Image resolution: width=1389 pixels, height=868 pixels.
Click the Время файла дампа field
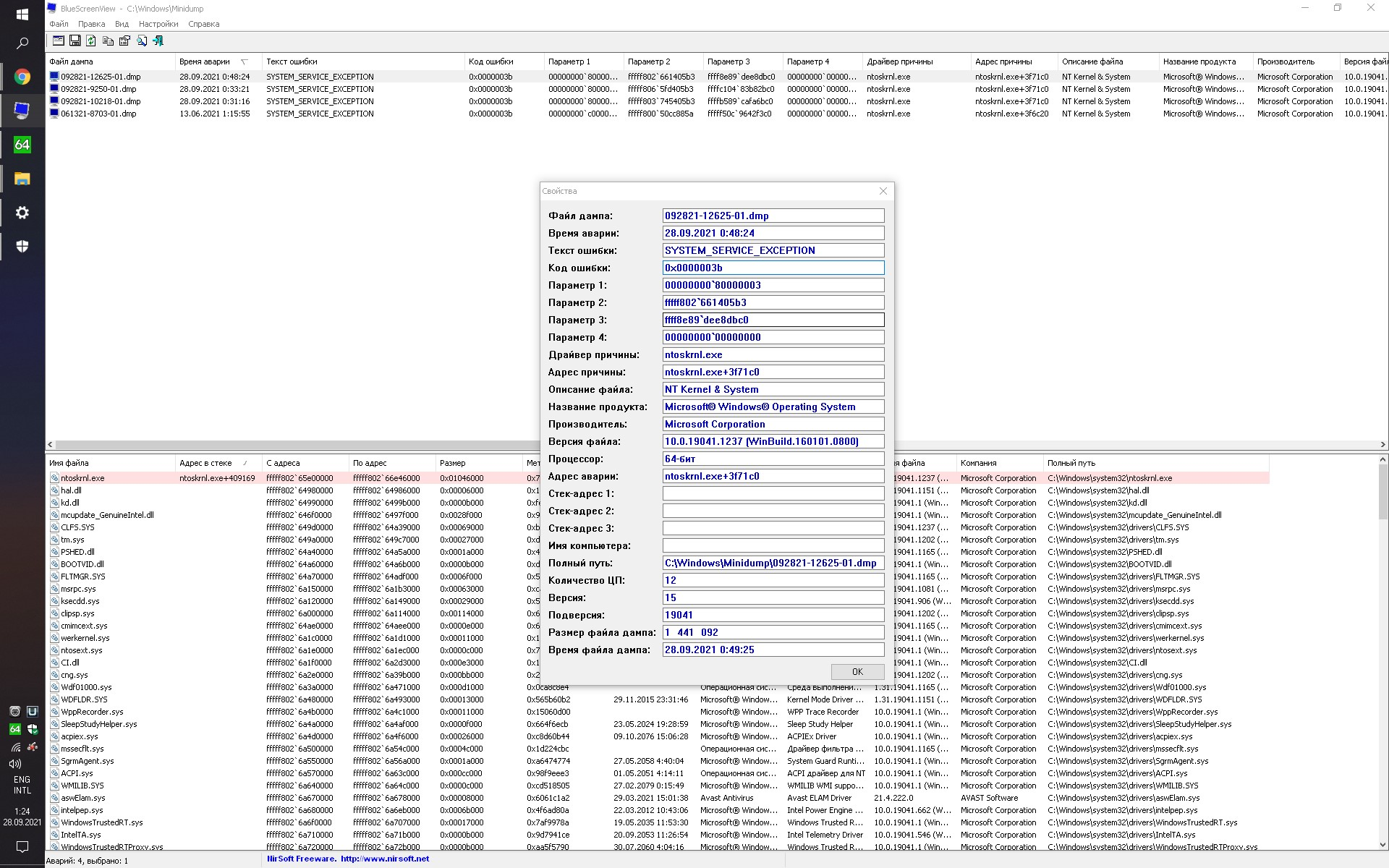[x=773, y=650]
